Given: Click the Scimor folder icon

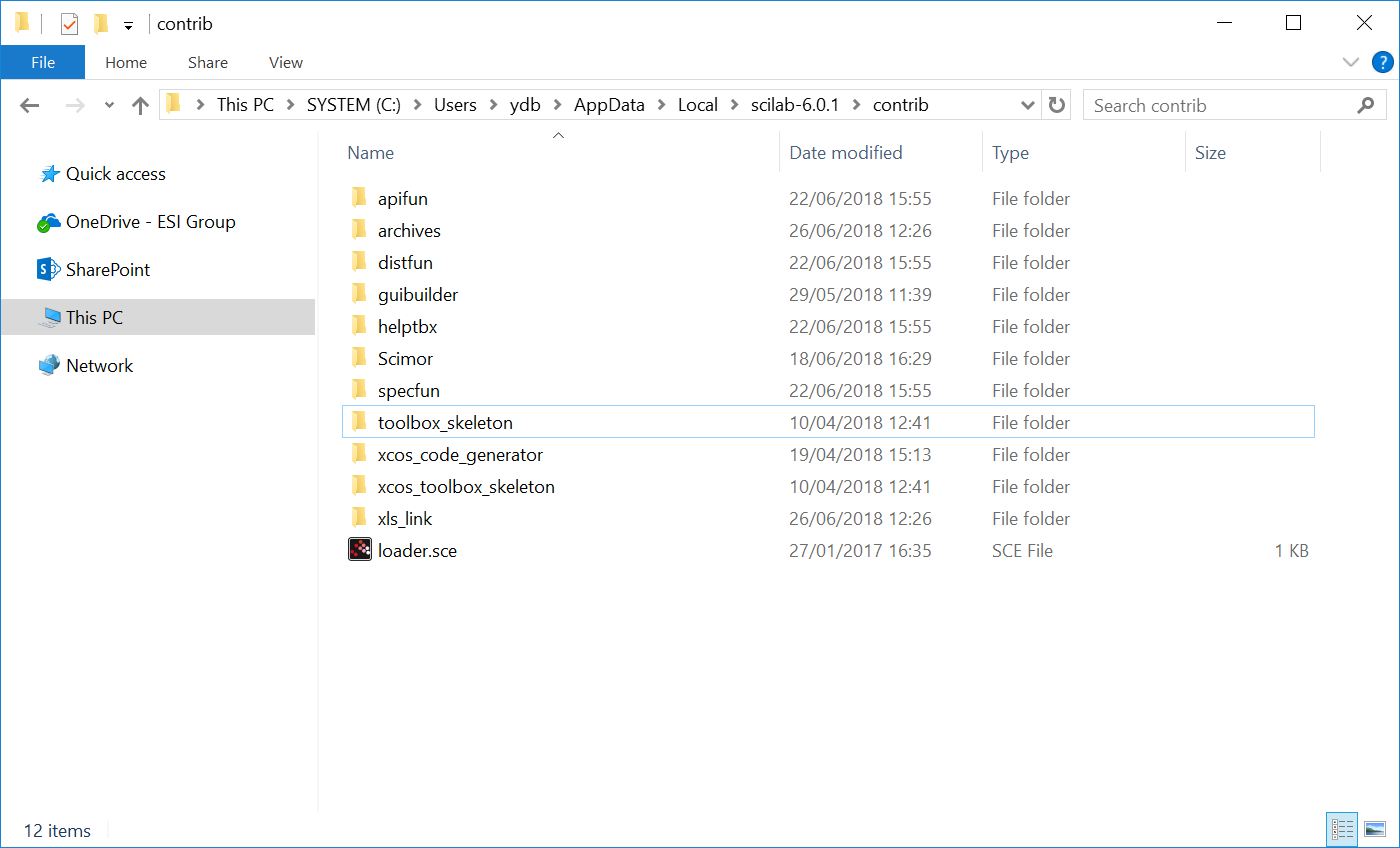Looking at the screenshot, I should 359,358.
